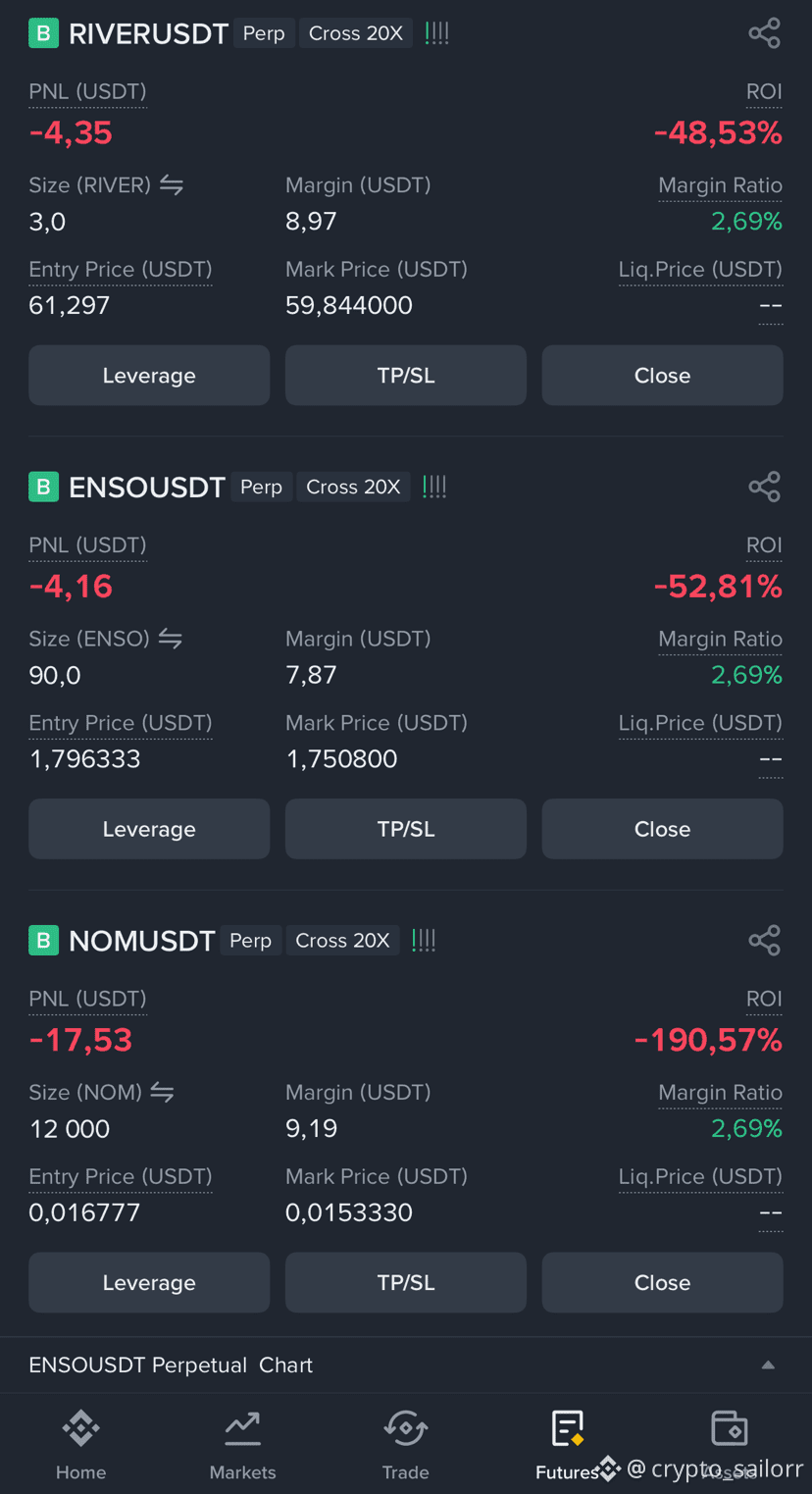Open the Home tab icon
This screenshot has height=1494, width=812.
[80, 1428]
